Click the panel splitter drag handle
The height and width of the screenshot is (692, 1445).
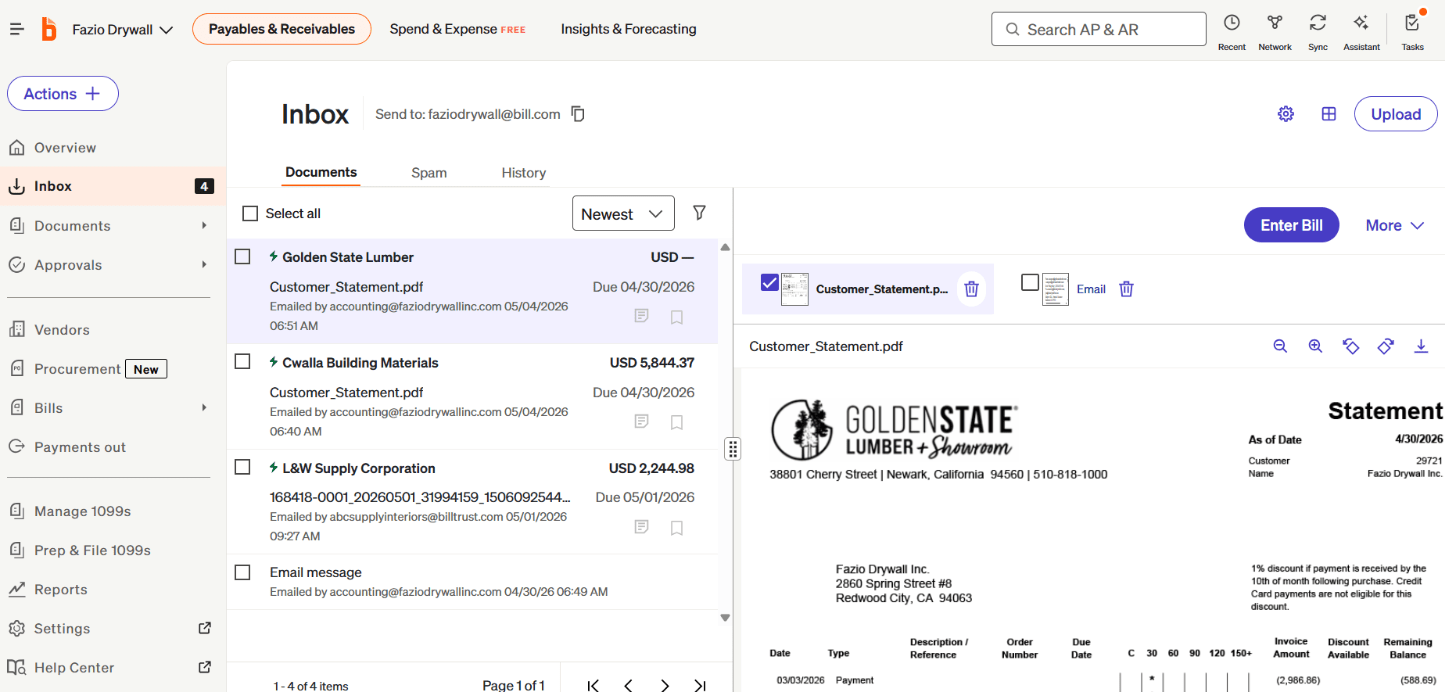pyautogui.click(x=733, y=448)
